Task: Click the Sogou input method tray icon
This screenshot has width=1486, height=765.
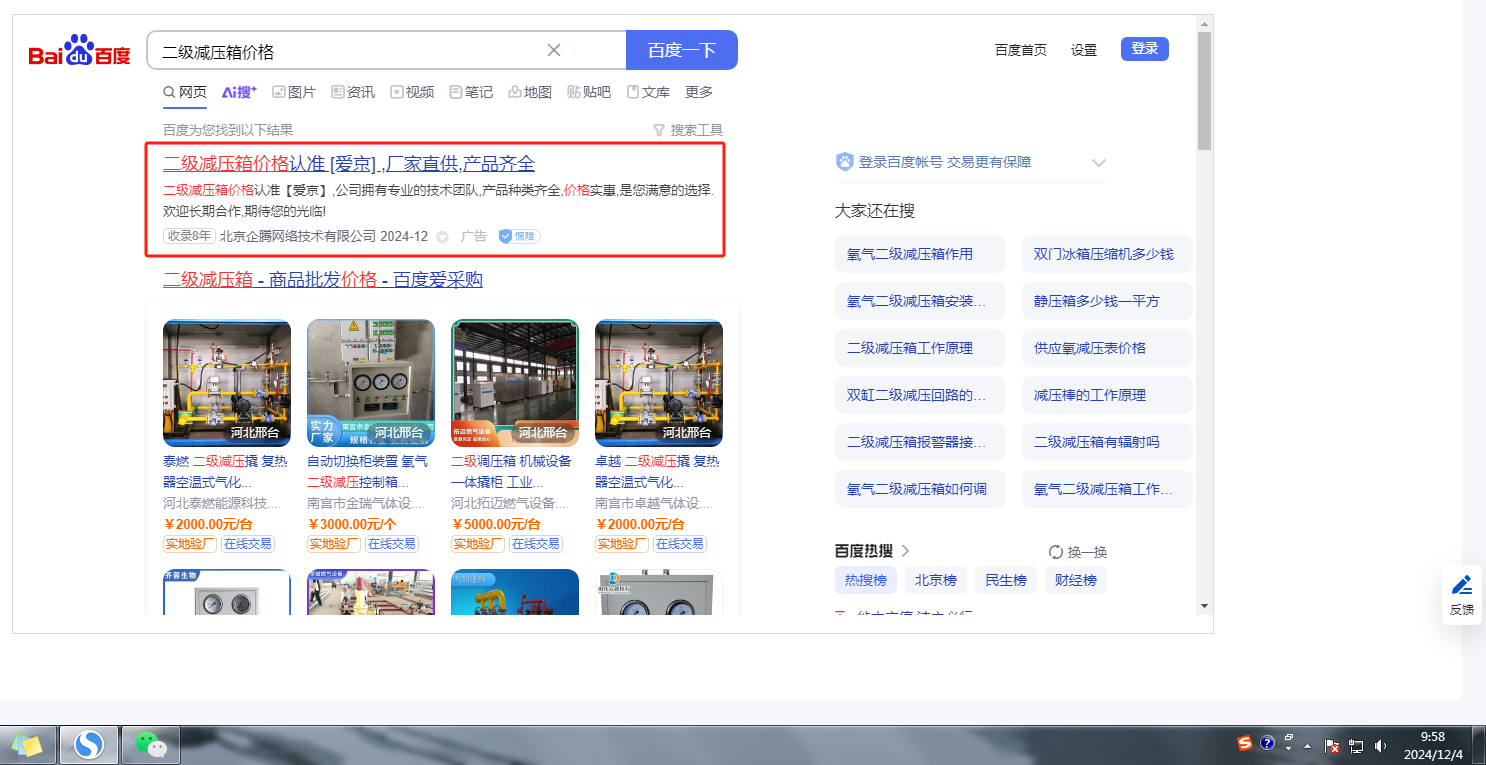Action: click(1245, 743)
